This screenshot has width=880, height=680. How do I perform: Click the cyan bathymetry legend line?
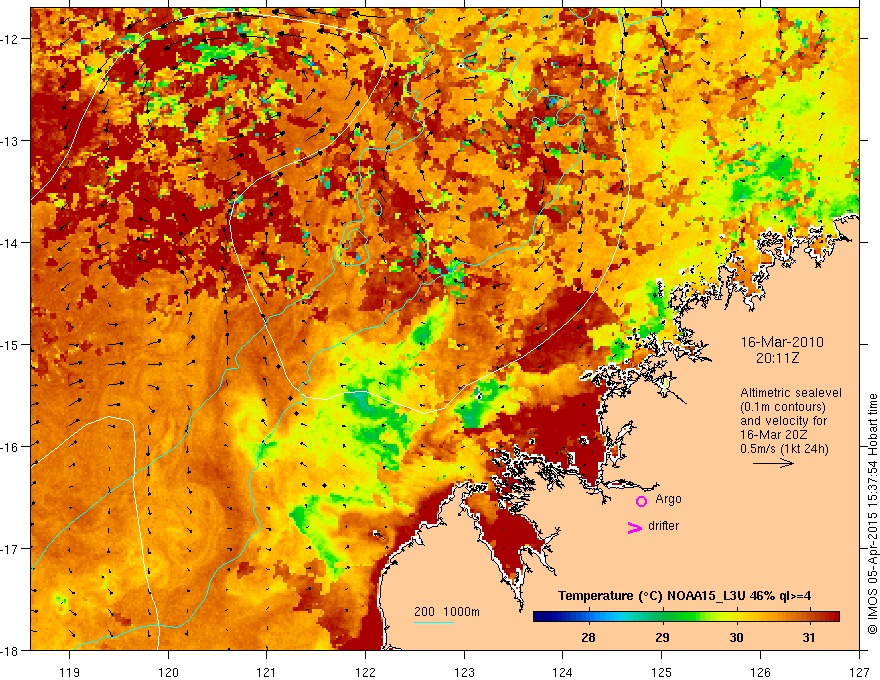click(434, 622)
